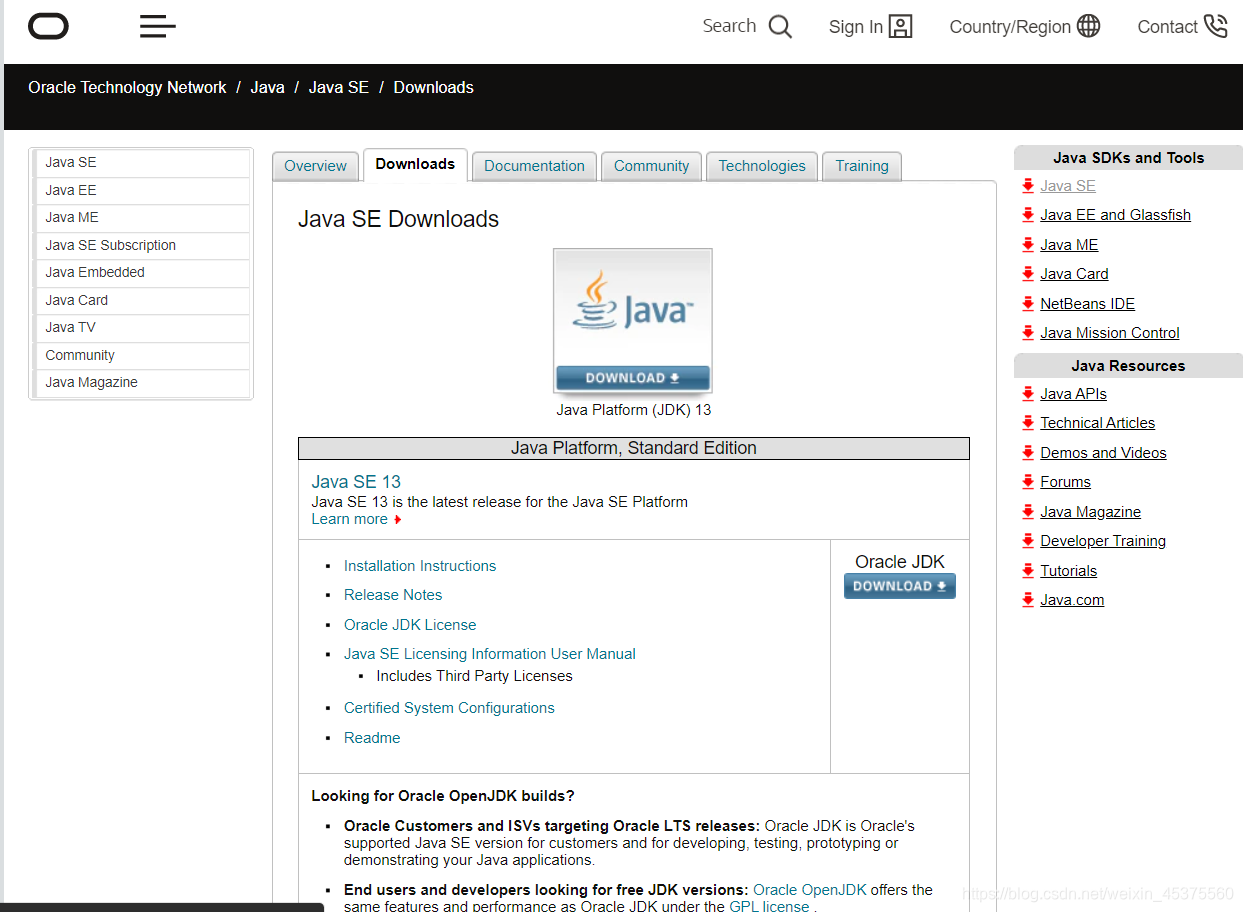Select Java EE in left sidebar

141,191
